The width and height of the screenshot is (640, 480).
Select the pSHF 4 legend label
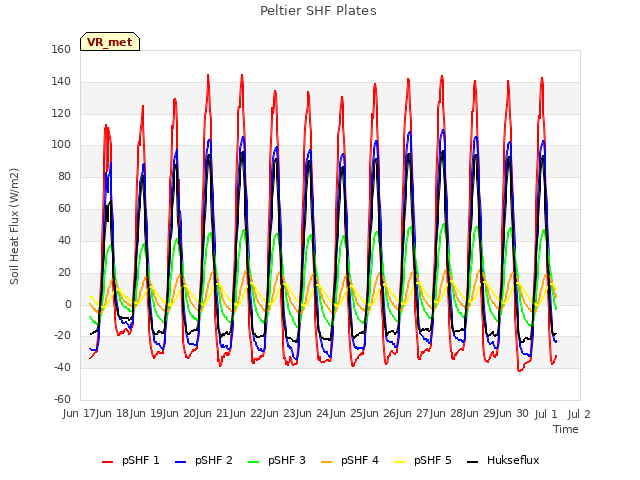coord(360,460)
